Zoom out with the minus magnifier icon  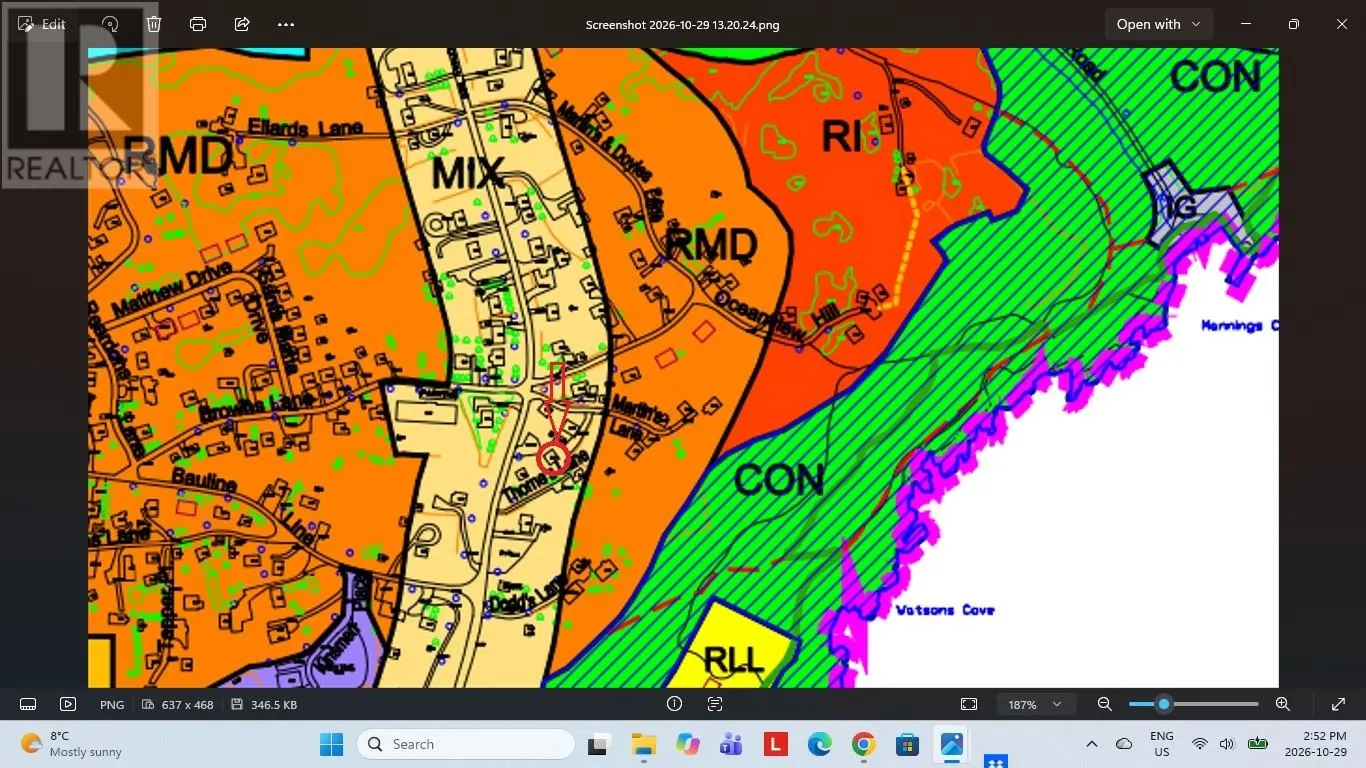click(1105, 704)
